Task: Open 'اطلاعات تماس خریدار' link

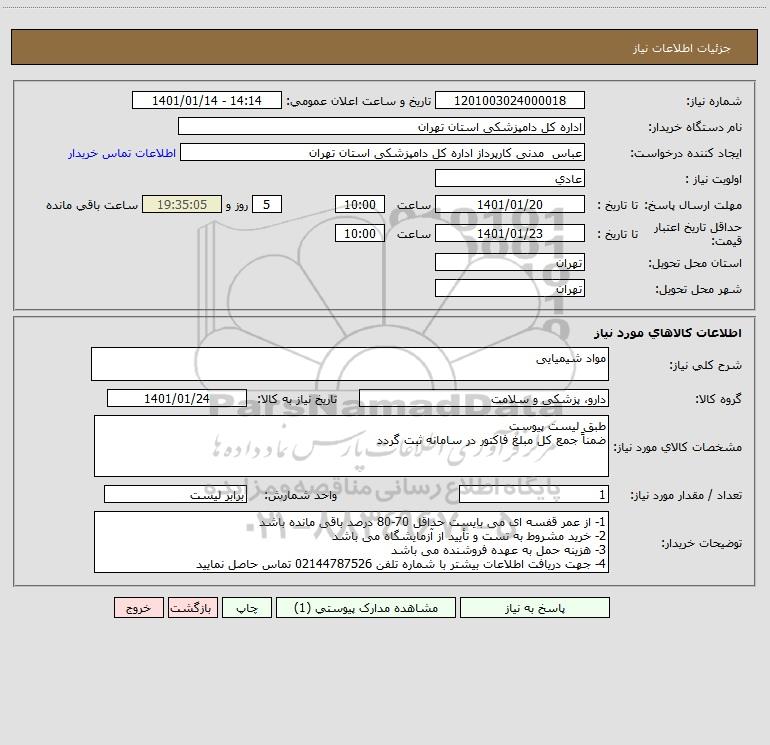Action: tap(122, 153)
